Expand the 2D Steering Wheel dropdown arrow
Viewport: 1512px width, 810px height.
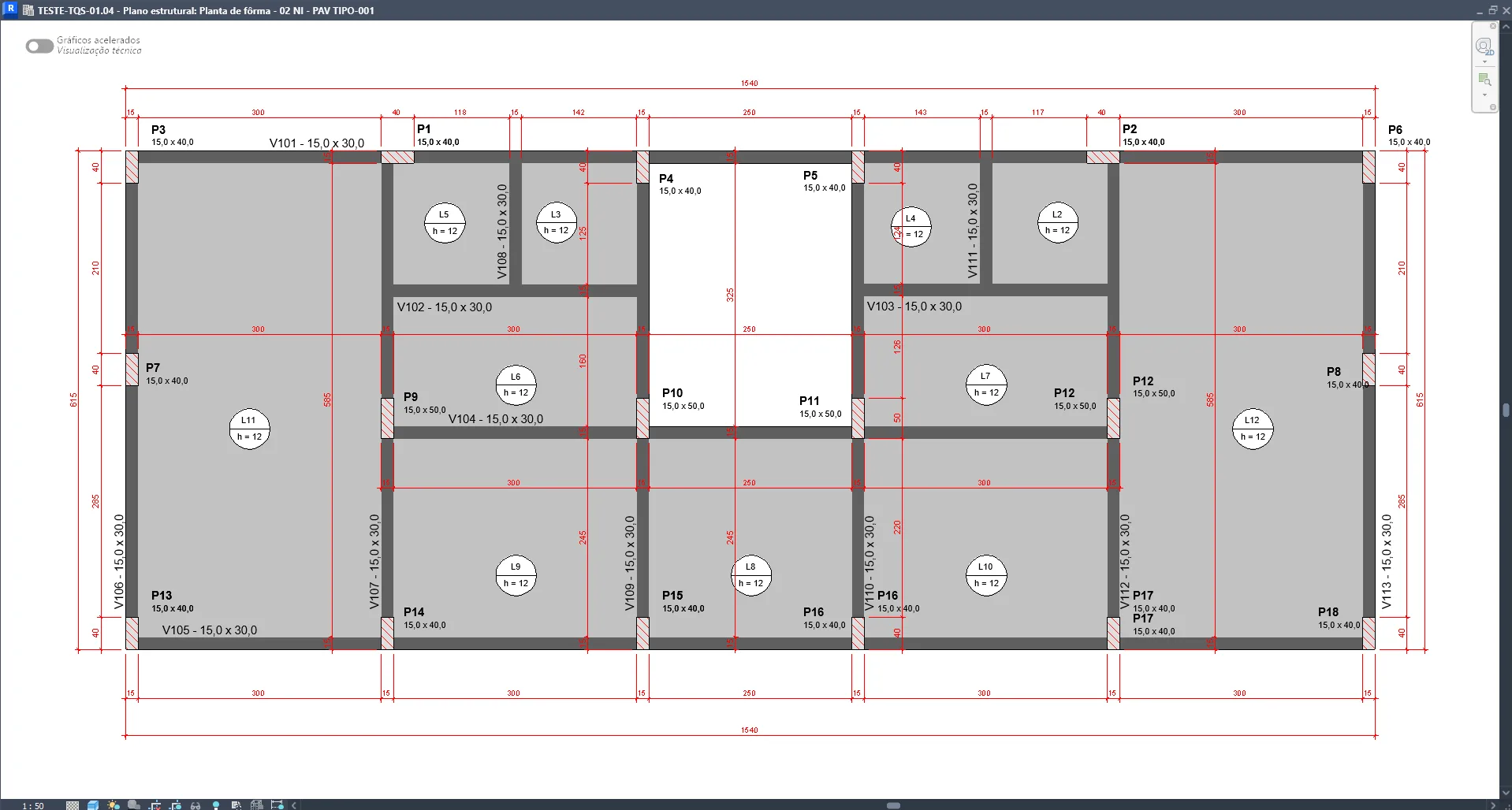pos(1484,61)
